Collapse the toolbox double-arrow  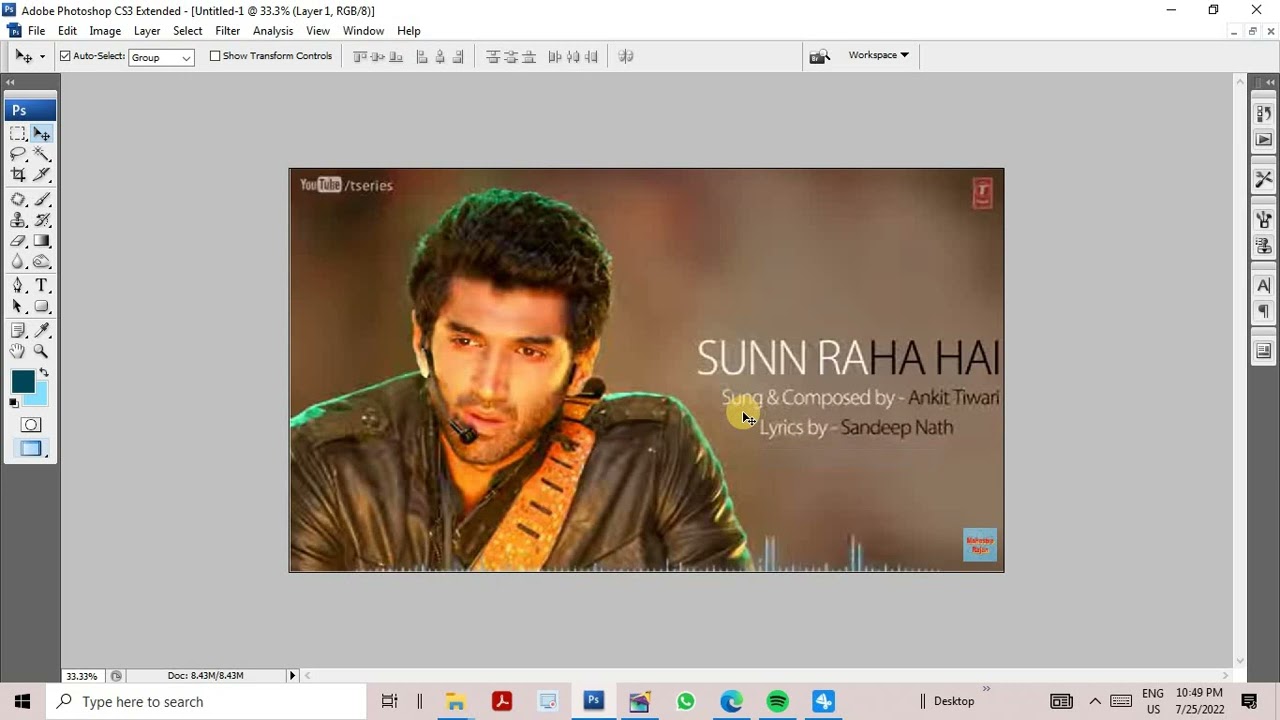(x=11, y=82)
